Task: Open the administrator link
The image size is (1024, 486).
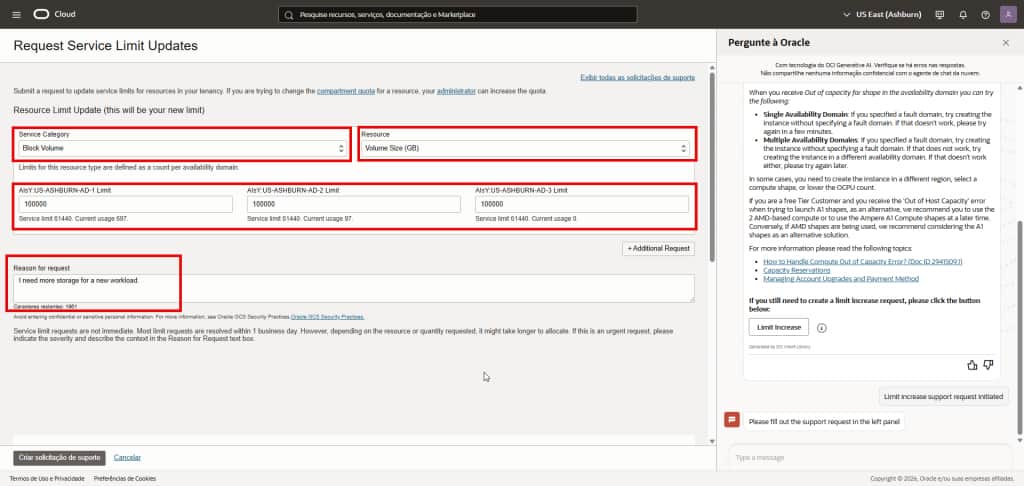Action: 456,91
